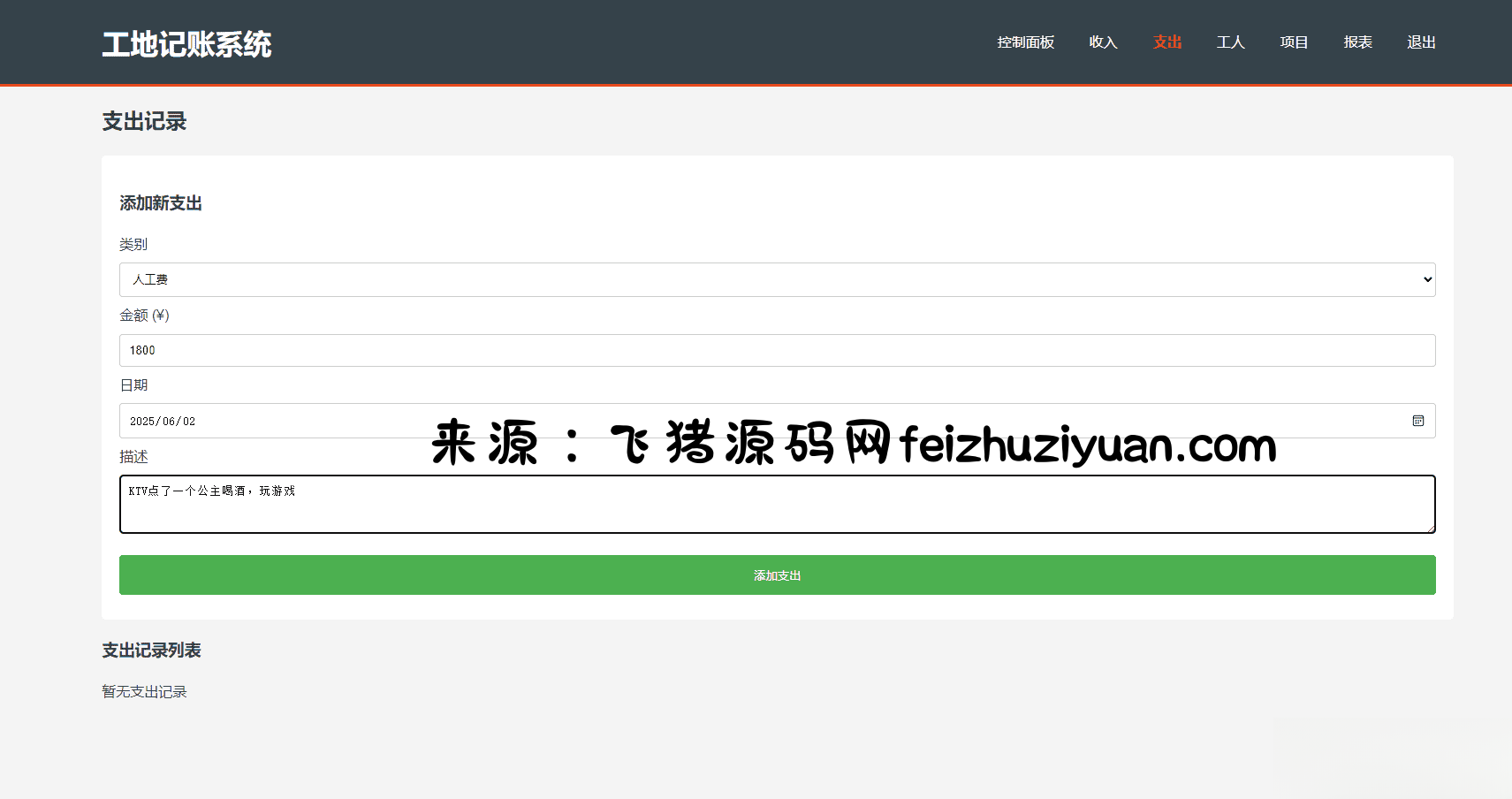
Task: Open the calendar picker icon in the date field
Action: pos(1418,421)
